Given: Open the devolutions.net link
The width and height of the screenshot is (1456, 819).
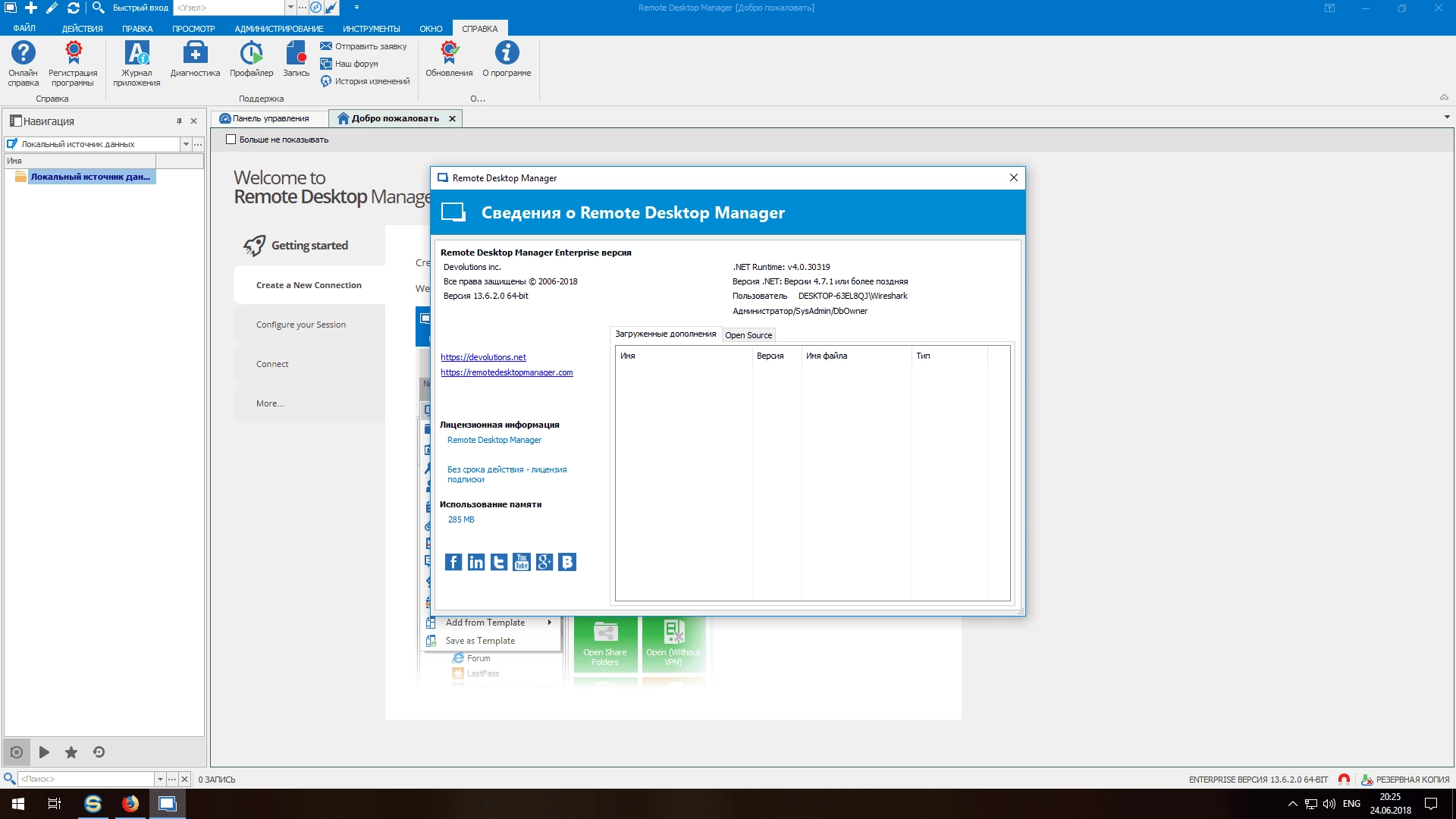Looking at the screenshot, I should (x=483, y=357).
